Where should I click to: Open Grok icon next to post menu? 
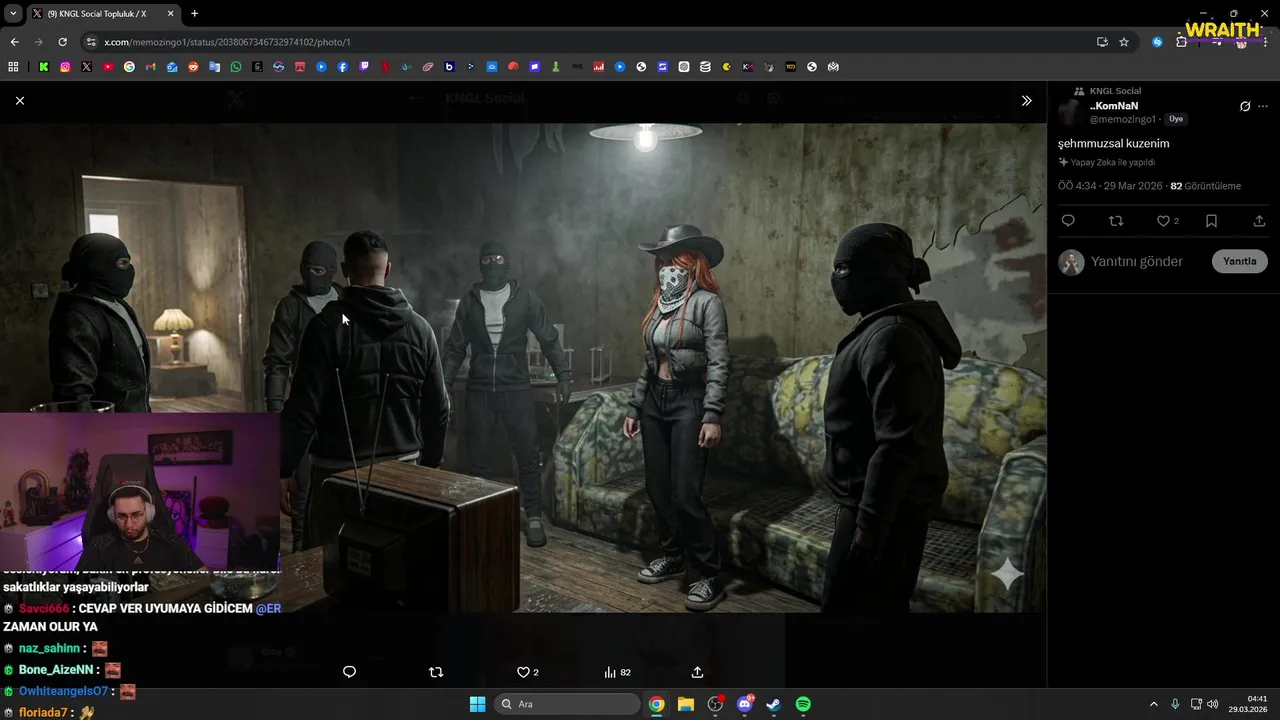point(1245,106)
